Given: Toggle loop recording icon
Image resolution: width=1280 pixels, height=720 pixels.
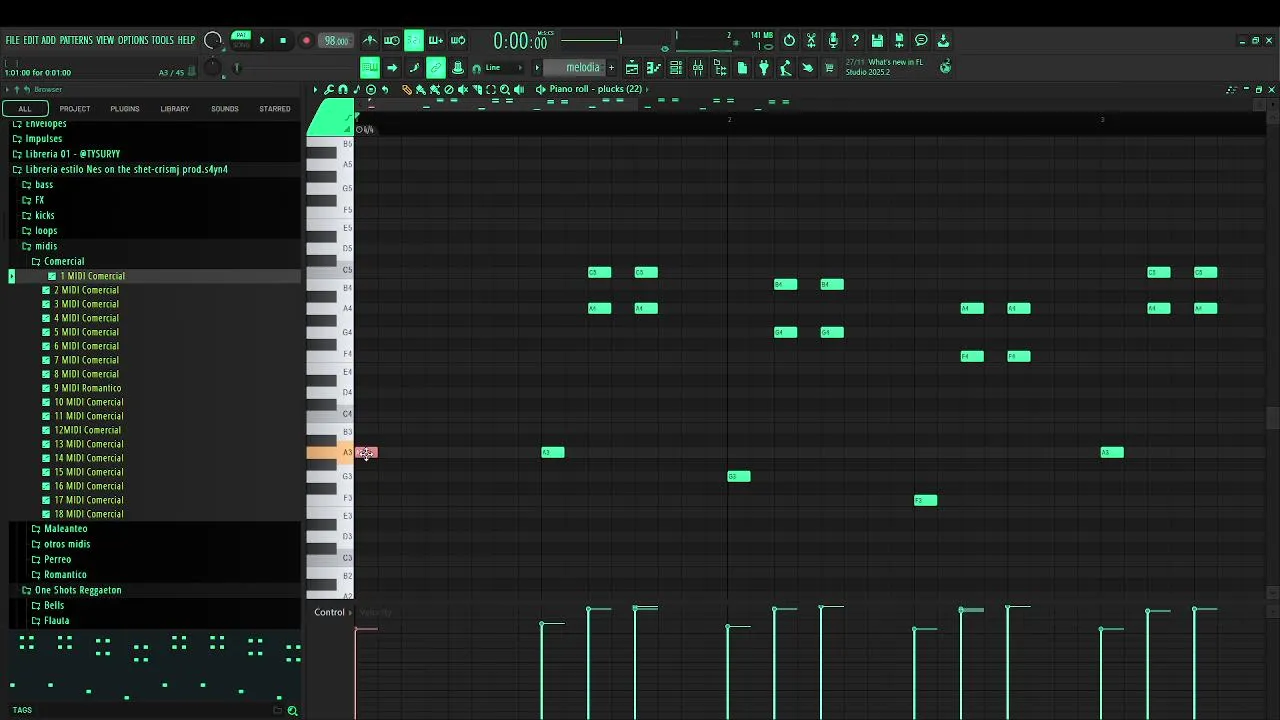Looking at the screenshot, I should pos(458,41).
